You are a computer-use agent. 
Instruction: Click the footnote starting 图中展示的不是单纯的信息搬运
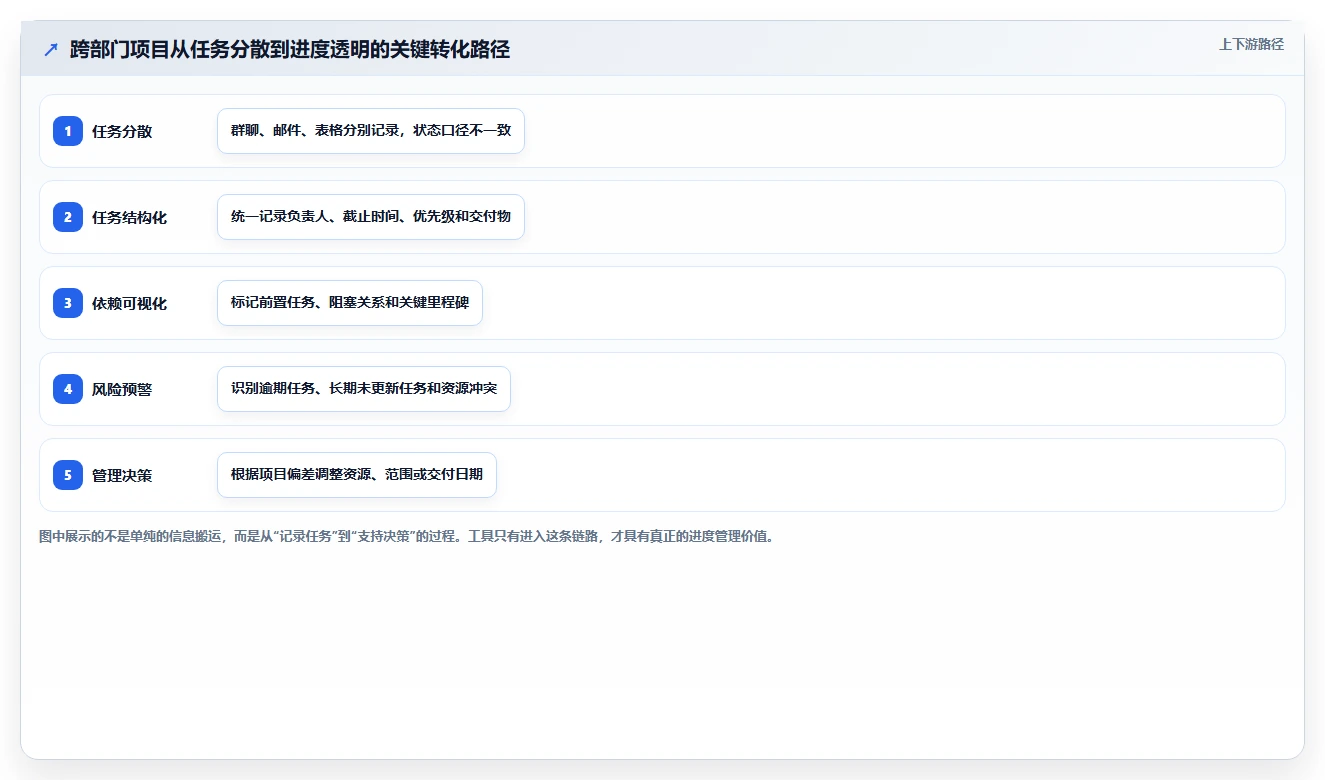(x=406, y=536)
